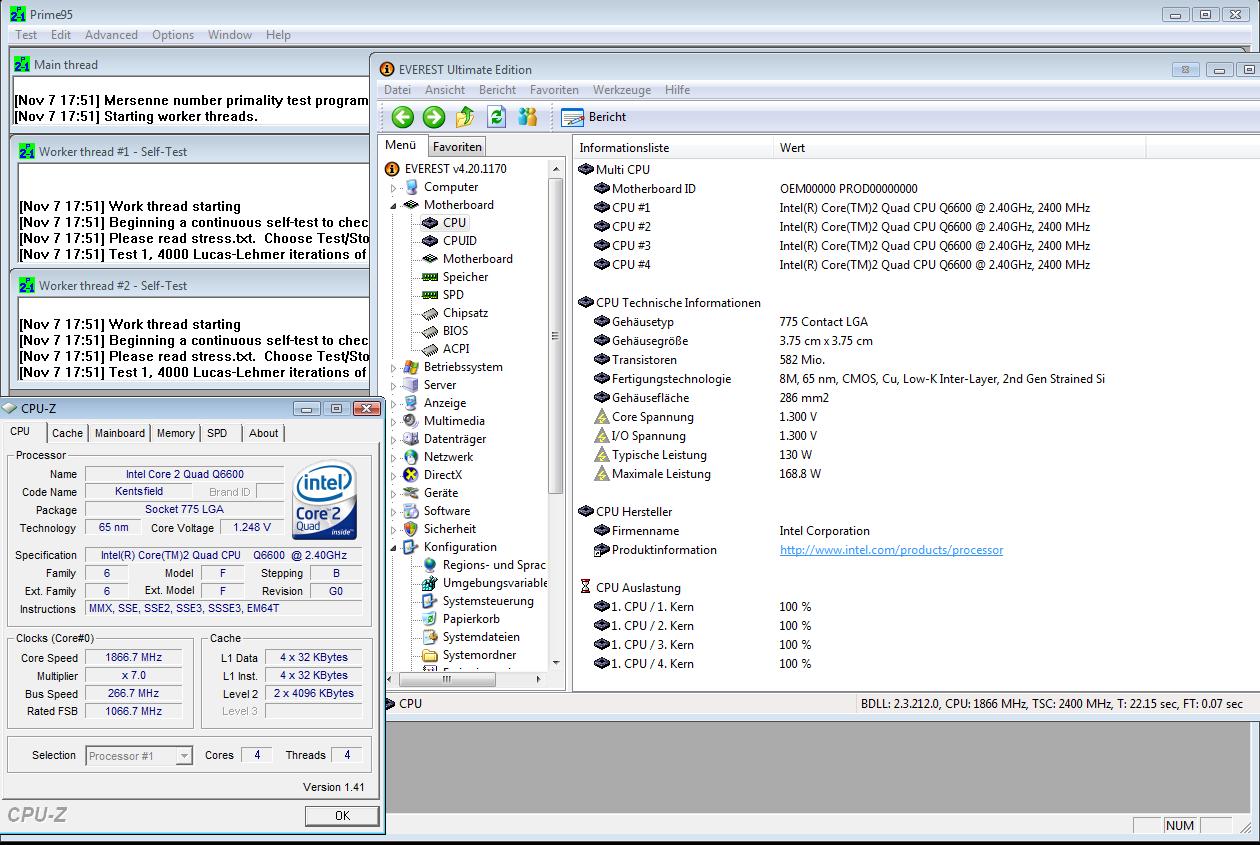Open the Werkzeuge menu in EVEREST
Image resolution: width=1260 pixels, height=845 pixels.
coord(621,90)
